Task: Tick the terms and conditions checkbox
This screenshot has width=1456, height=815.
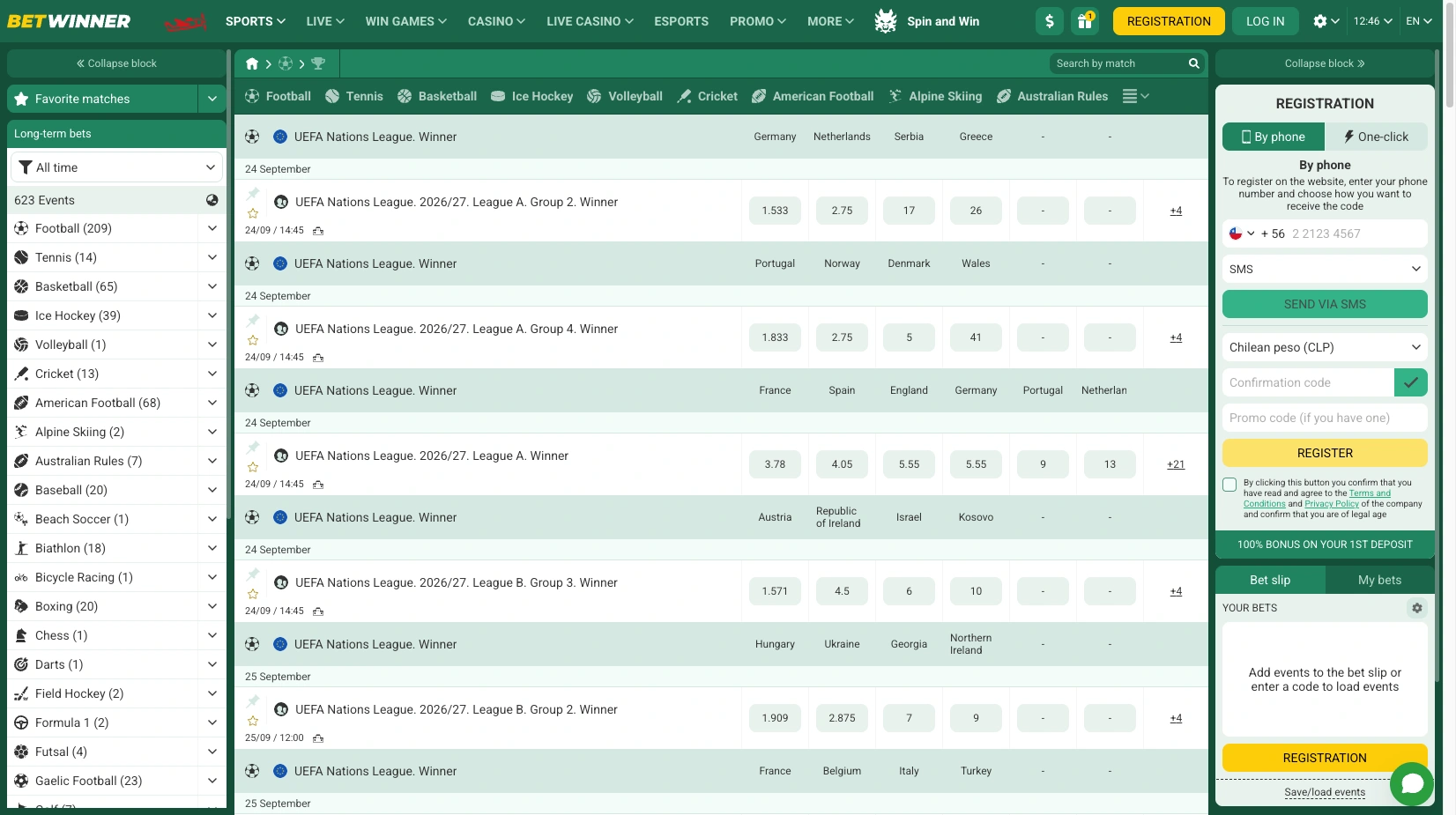Action: (1229, 485)
